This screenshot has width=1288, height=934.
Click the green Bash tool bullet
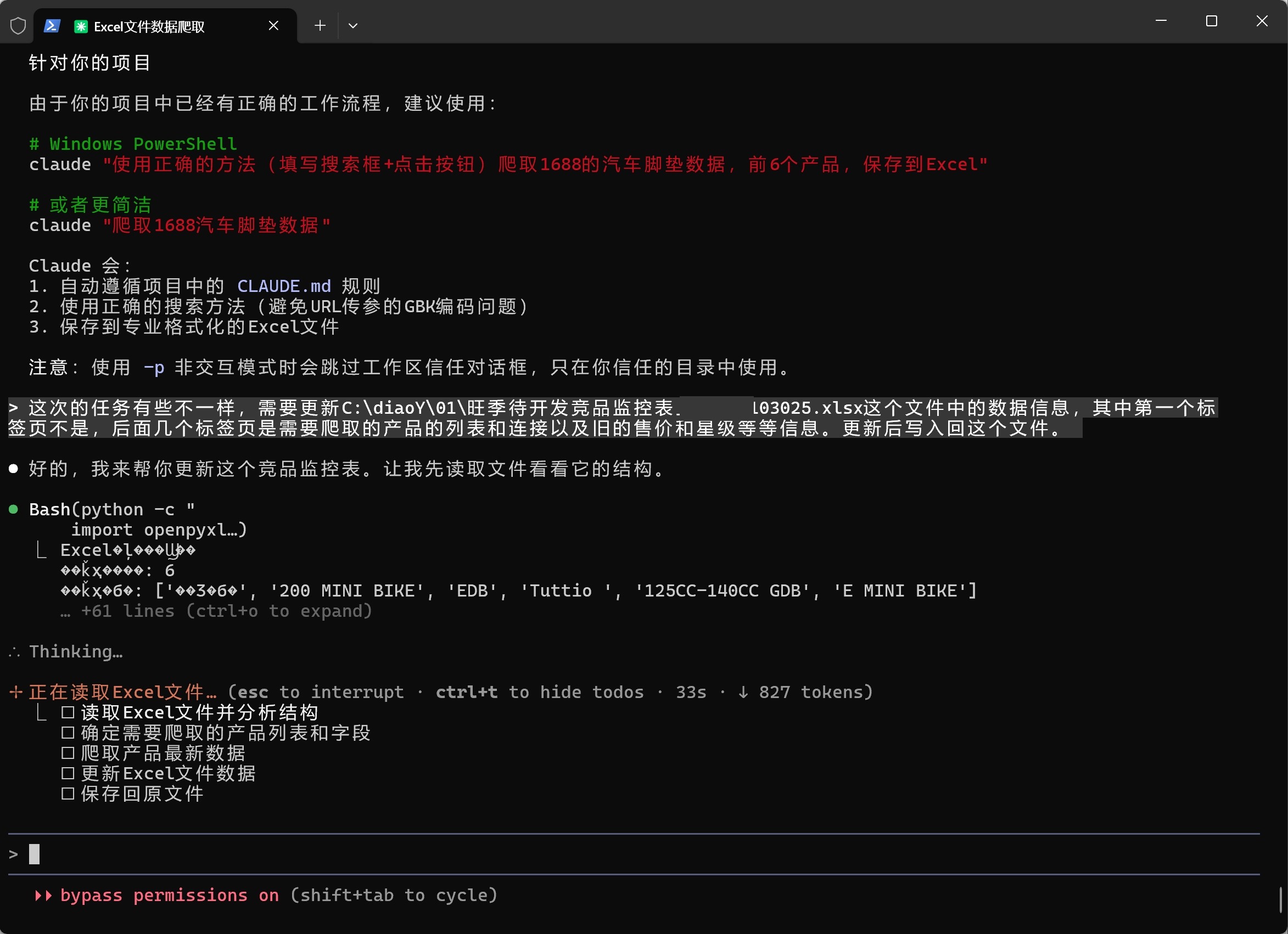click(13, 509)
